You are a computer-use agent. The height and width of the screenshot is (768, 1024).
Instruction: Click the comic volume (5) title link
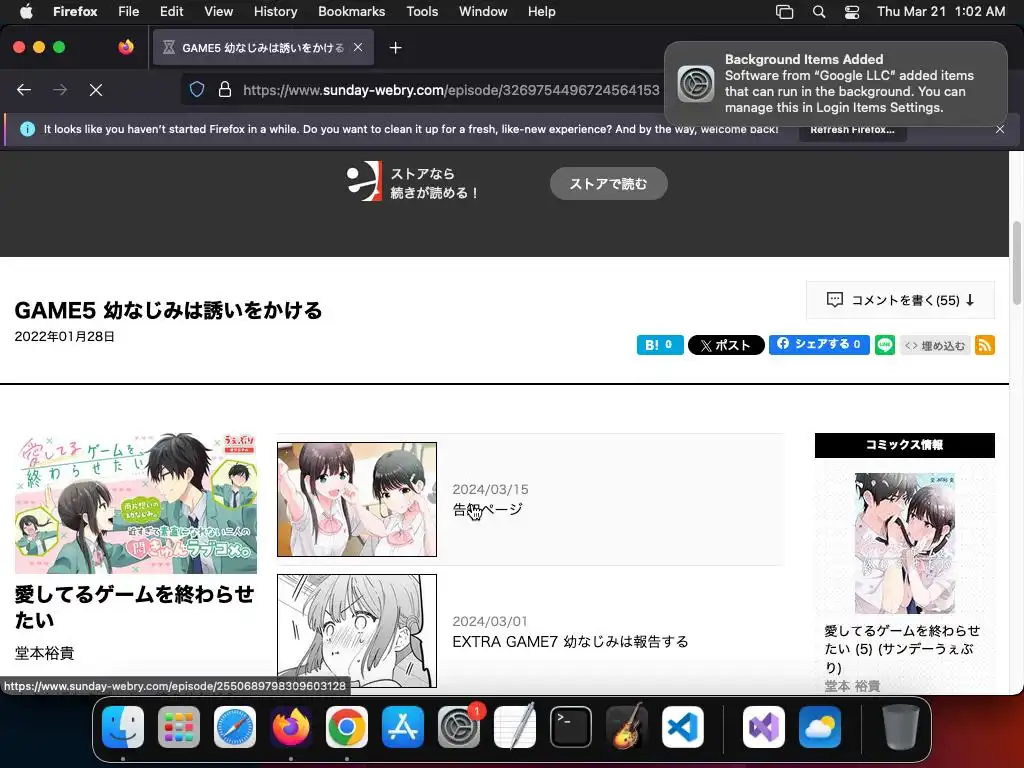(902, 648)
